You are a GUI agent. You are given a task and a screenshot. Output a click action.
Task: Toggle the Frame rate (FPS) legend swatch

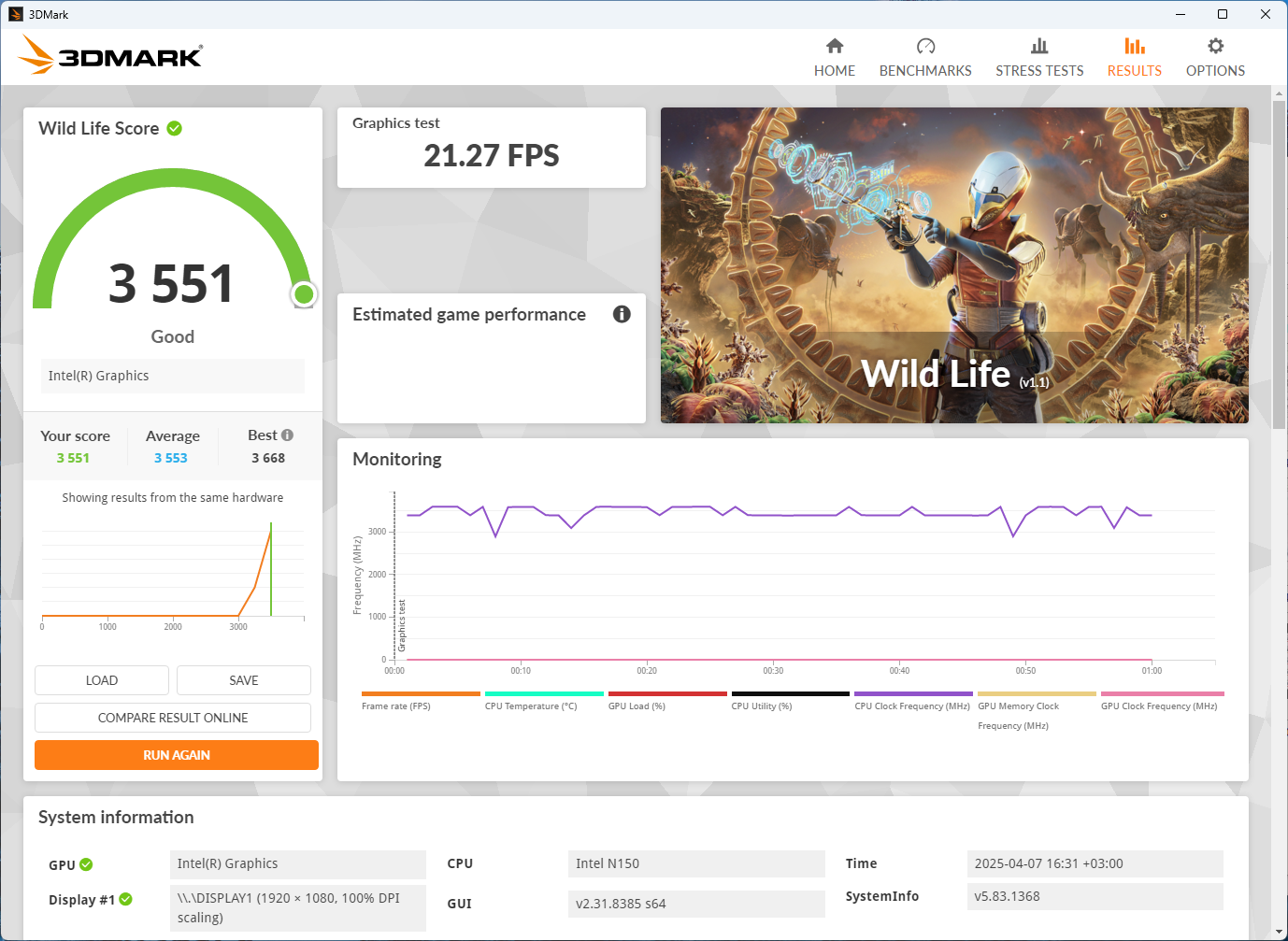click(x=421, y=694)
